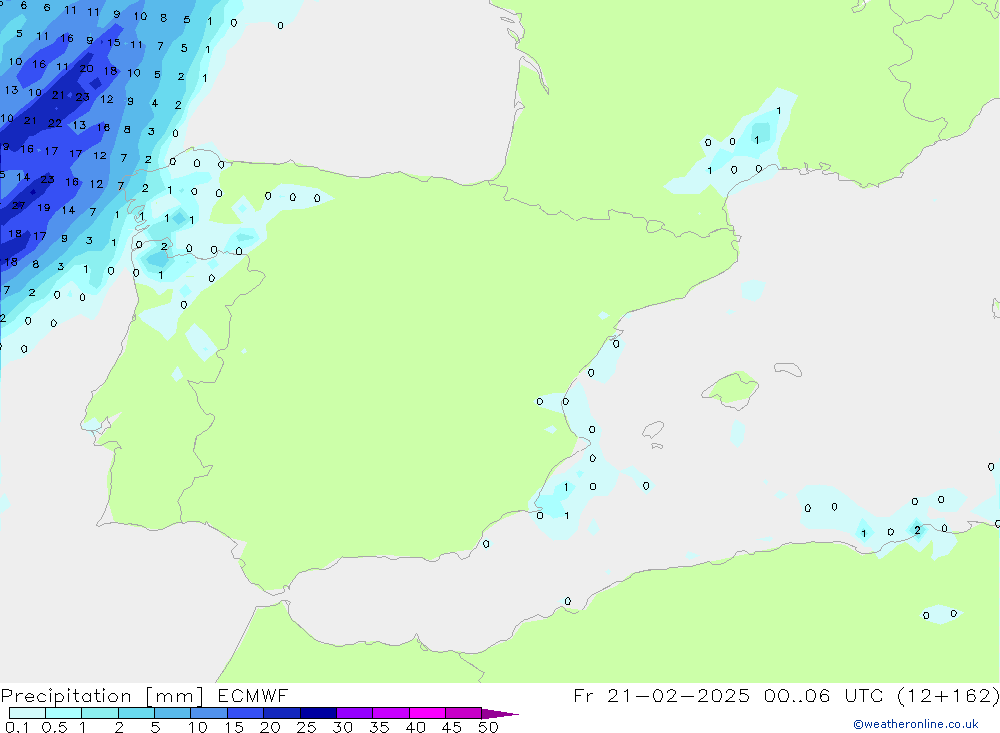Click the 35–40 mm violet legend swatch
1000x733 pixels.
click(391, 713)
